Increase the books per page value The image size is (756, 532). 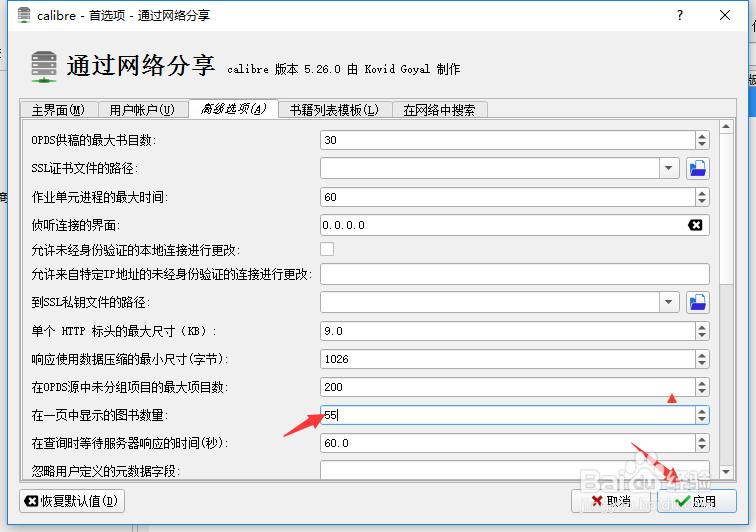pos(702,411)
